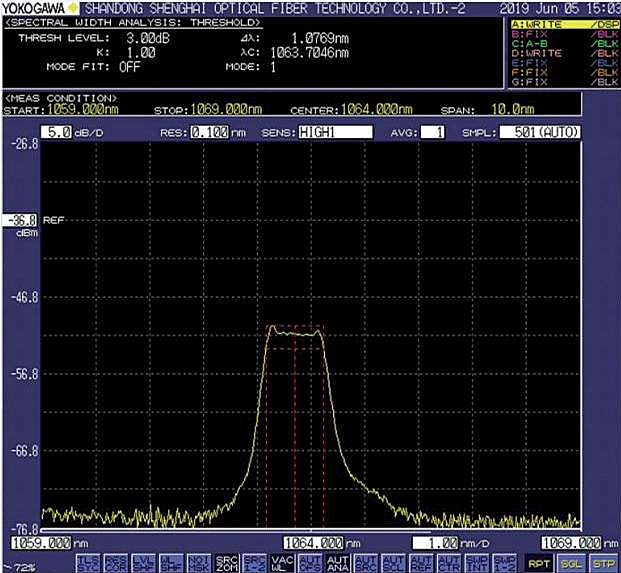This screenshot has width=621, height=573.
Task: Toggle the STP stop sweep button
Action: pos(604,563)
